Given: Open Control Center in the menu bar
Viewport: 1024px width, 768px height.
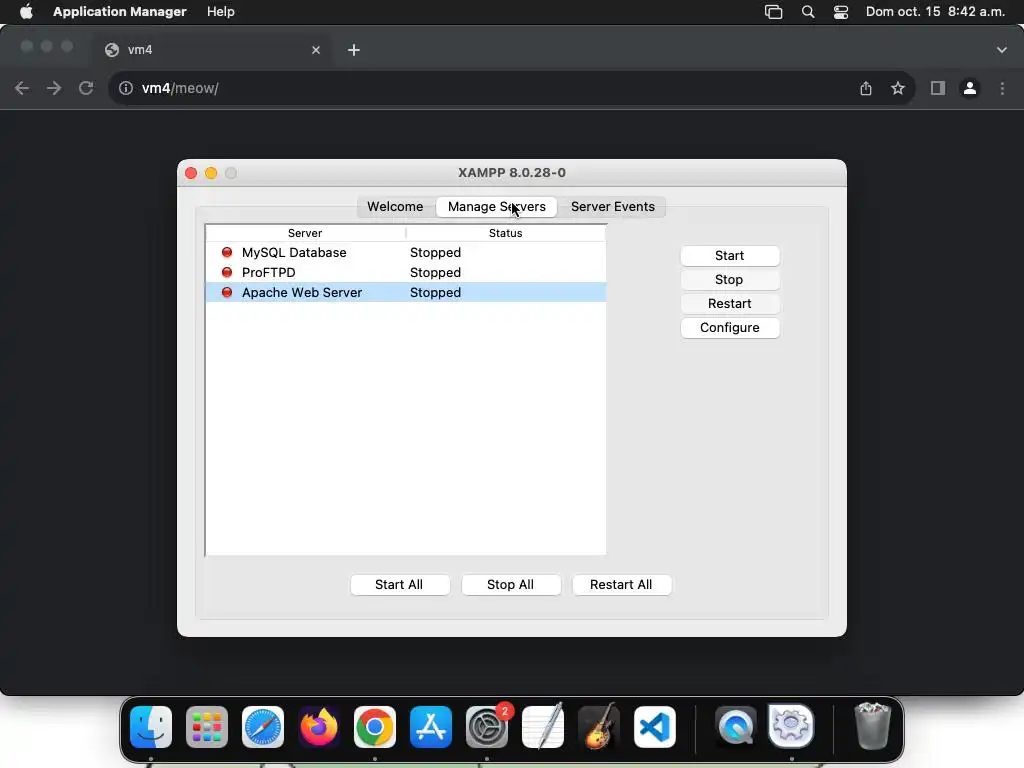Looking at the screenshot, I should click(840, 12).
